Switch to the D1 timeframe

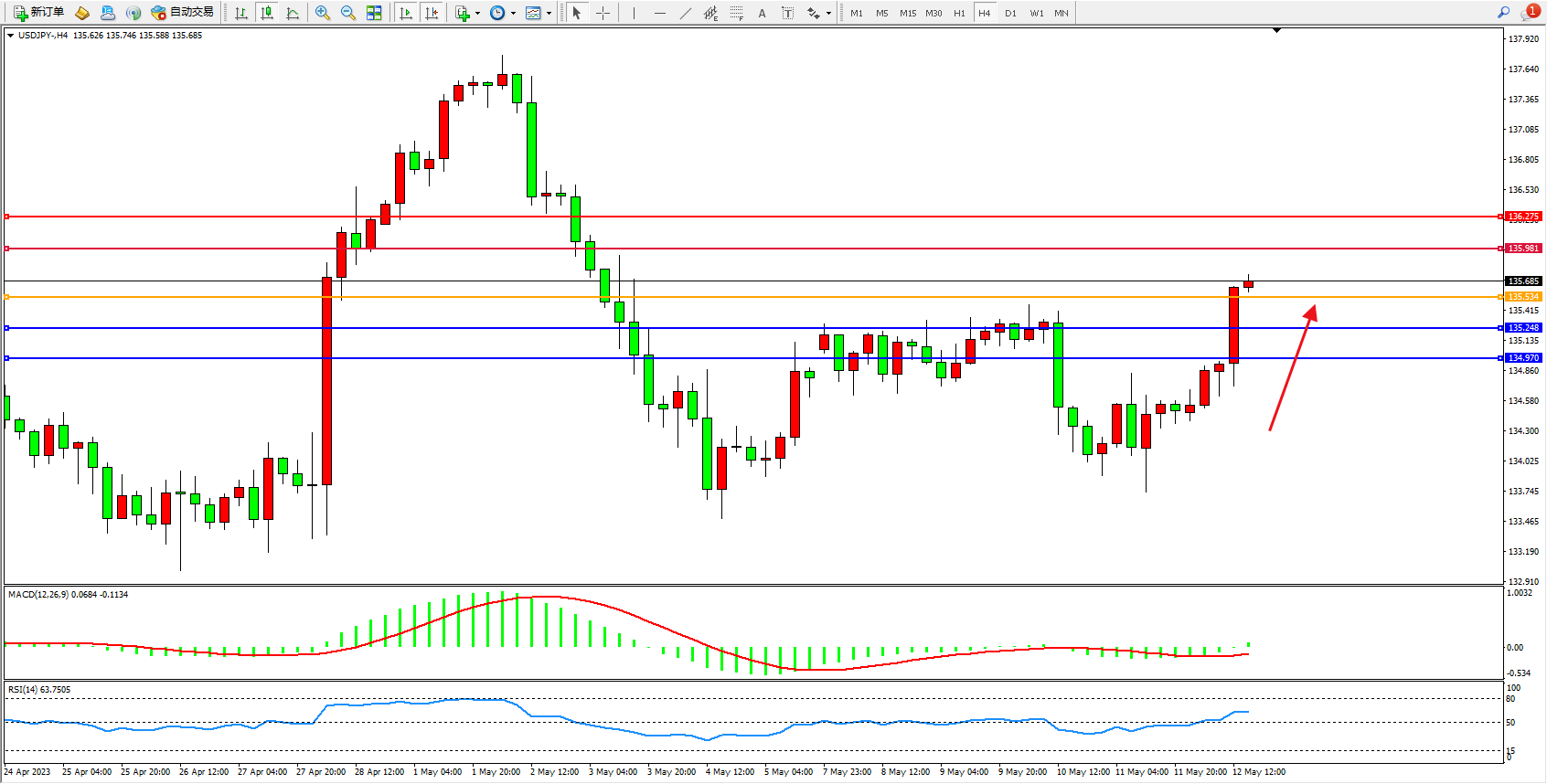(x=1010, y=13)
